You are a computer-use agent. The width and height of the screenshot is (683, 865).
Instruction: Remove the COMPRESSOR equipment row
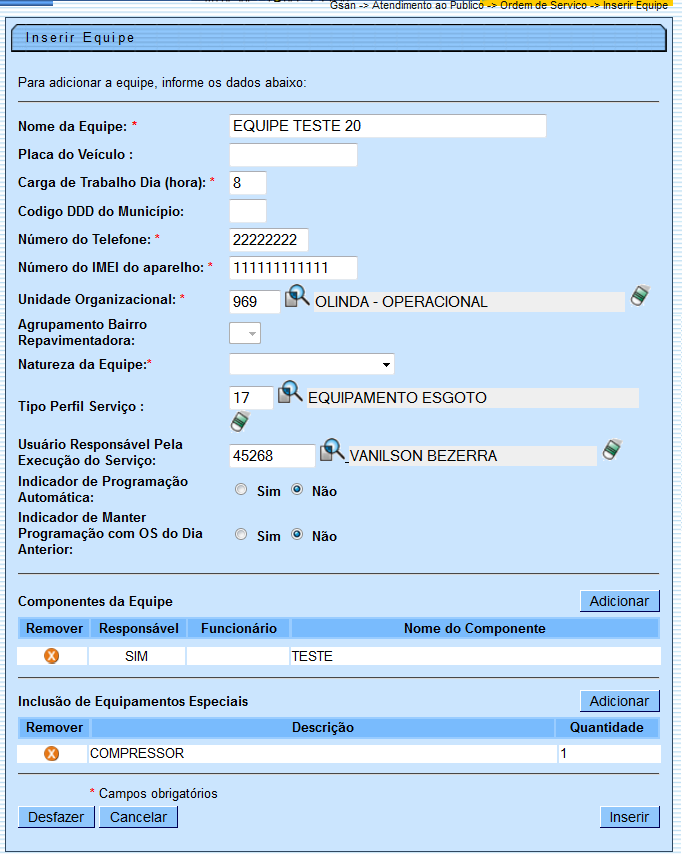pos(52,754)
